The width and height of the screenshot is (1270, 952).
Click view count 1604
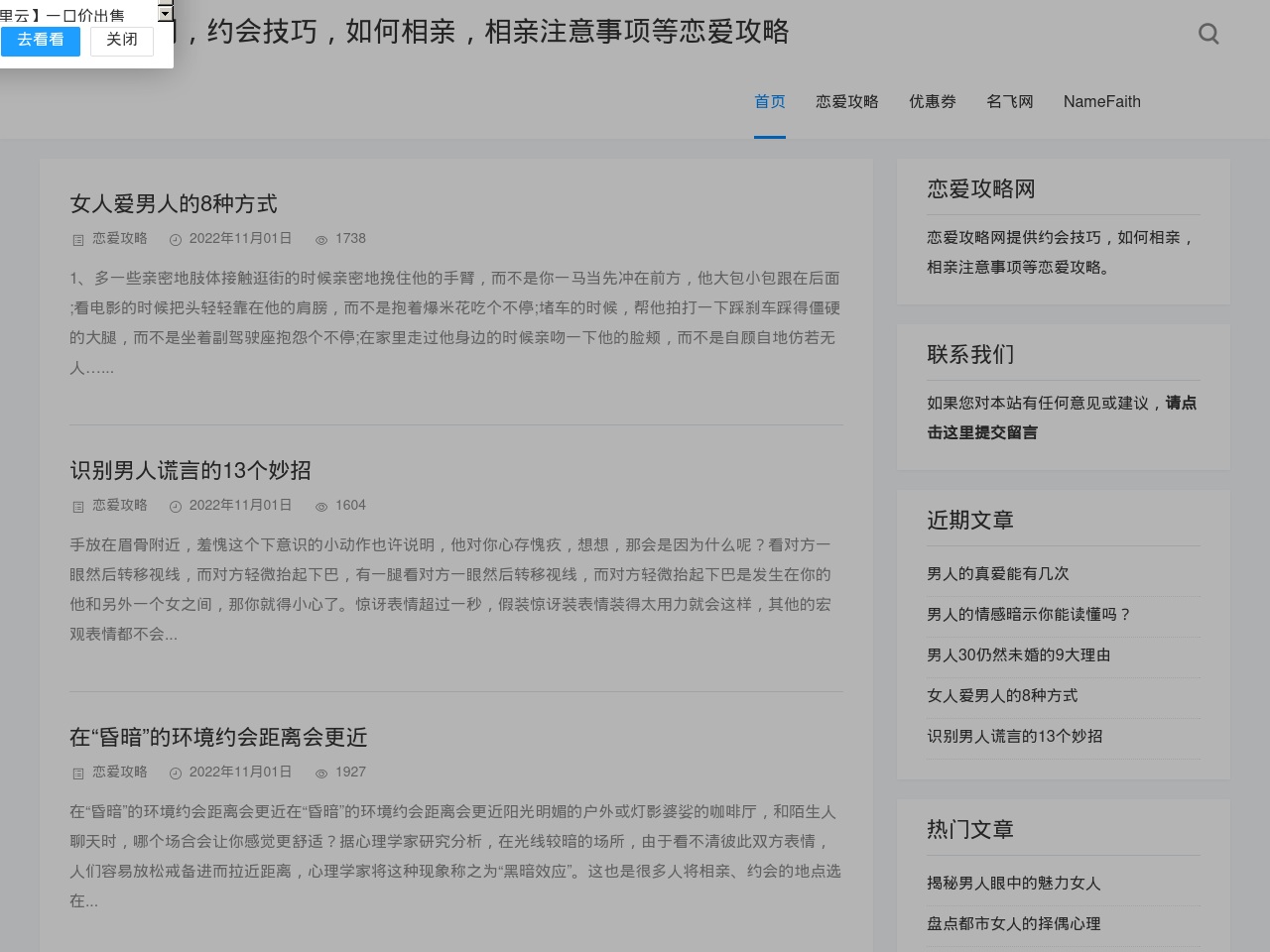[350, 506]
